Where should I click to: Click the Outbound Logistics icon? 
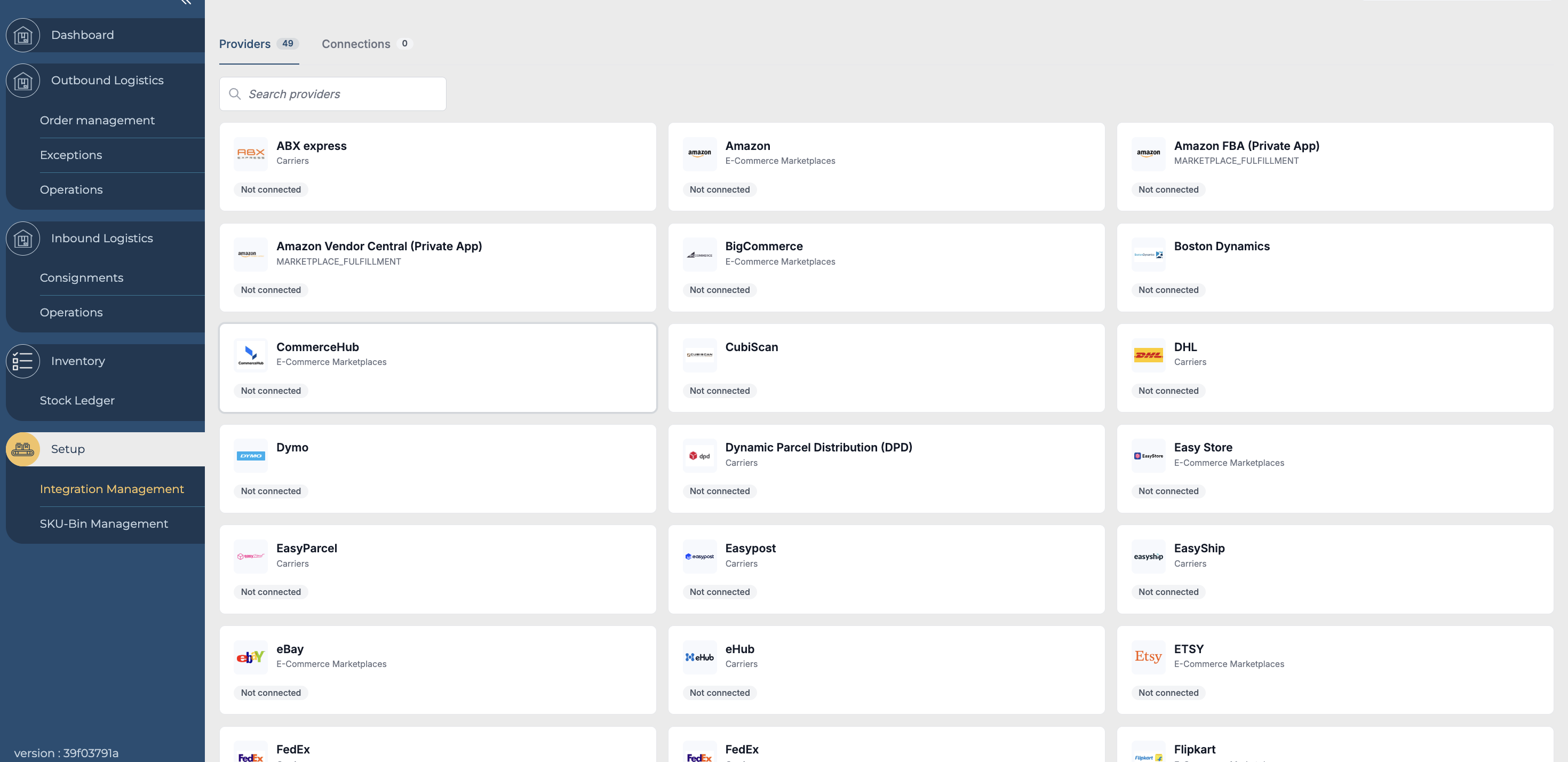tap(22, 81)
